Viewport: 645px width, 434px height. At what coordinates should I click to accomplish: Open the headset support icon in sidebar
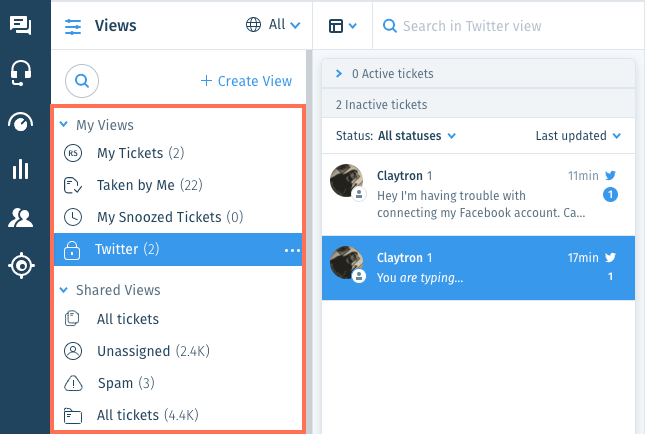[x=21, y=73]
